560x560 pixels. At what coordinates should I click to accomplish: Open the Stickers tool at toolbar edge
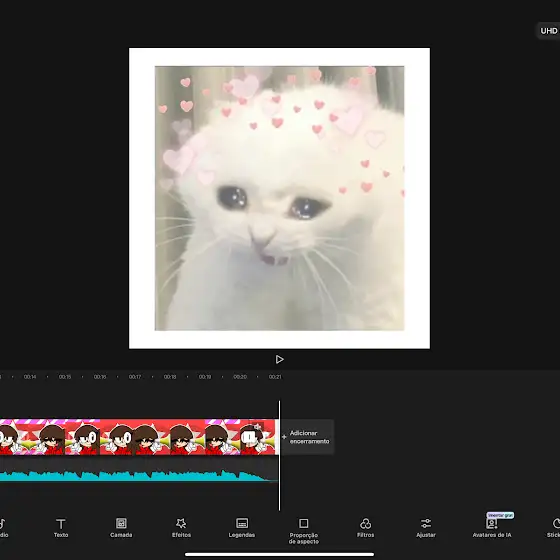click(x=554, y=528)
